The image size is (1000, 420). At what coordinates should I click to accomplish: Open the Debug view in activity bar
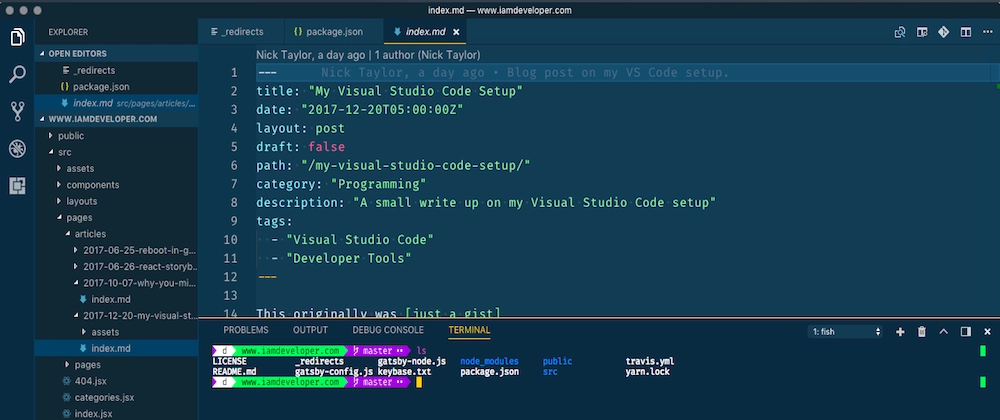point(17,148)
